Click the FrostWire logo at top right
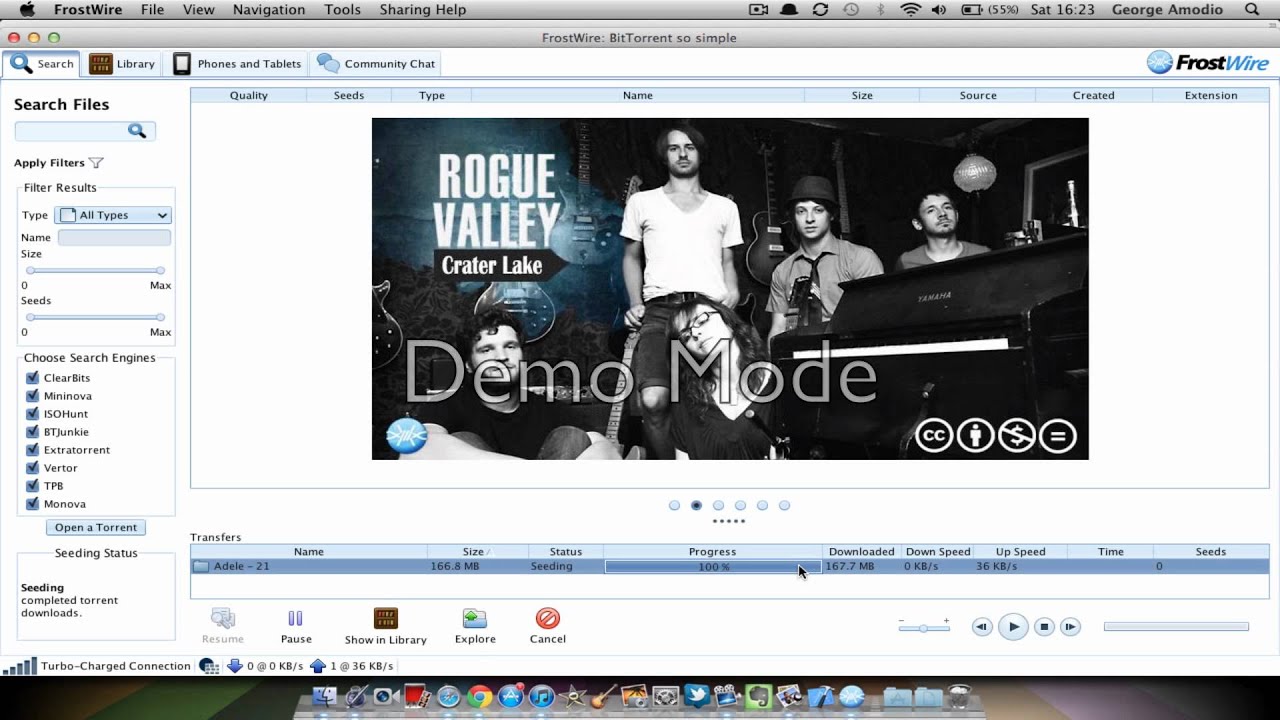 click(1207, 63)
